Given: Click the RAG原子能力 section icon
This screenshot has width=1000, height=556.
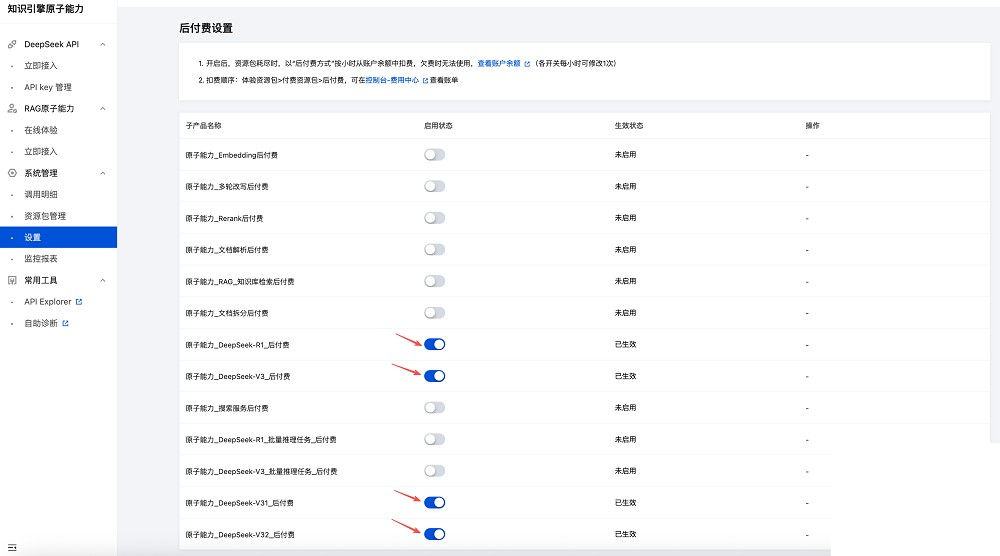Looking at the screenshot, I should [12, 108].
